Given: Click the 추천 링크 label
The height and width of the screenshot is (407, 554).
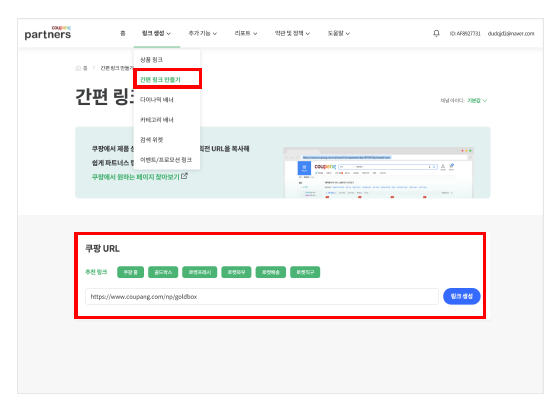Looking at the screenshot, I should pyautogui.click(x=96, y=272).
